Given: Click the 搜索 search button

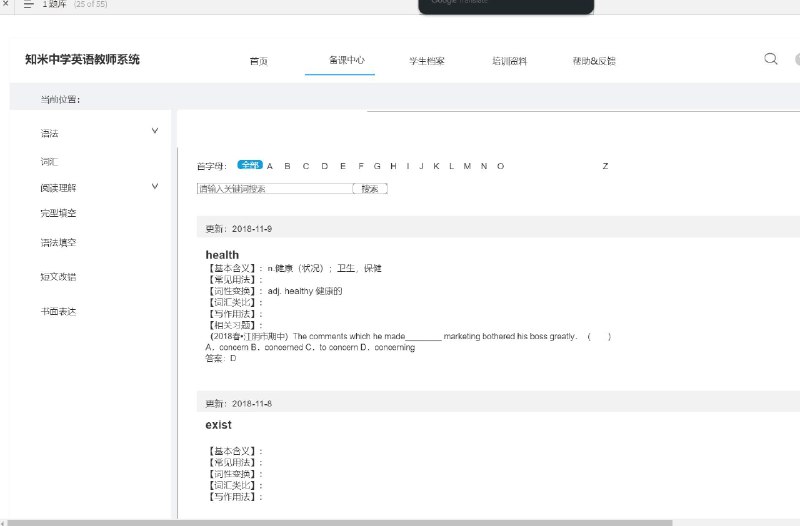Looking at the screenshot, I should [370, 189].
